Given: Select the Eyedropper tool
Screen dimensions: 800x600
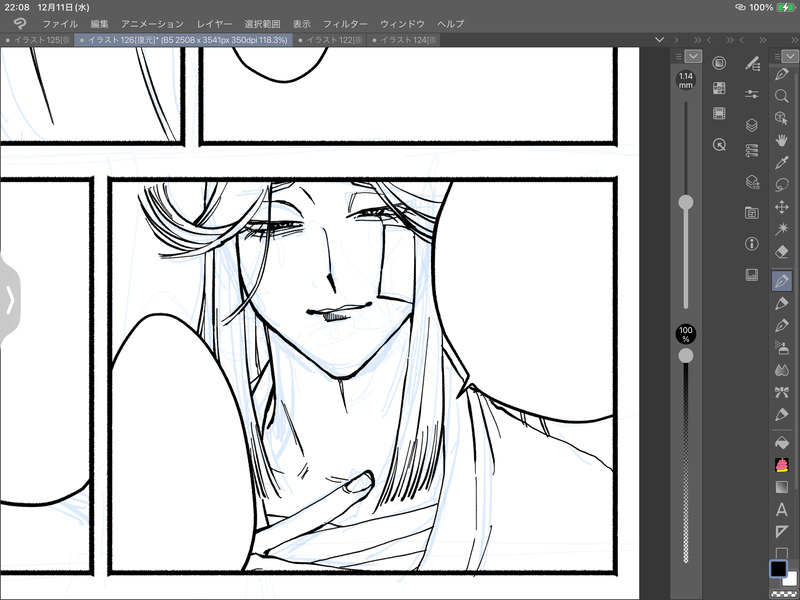Looking at the screenshot, I should click(782, 163).
